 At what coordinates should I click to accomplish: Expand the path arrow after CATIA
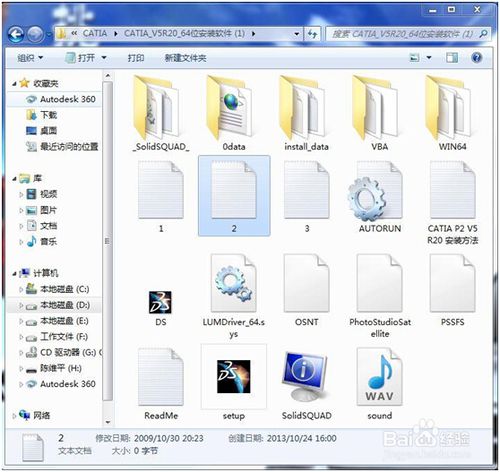[116, 34]
